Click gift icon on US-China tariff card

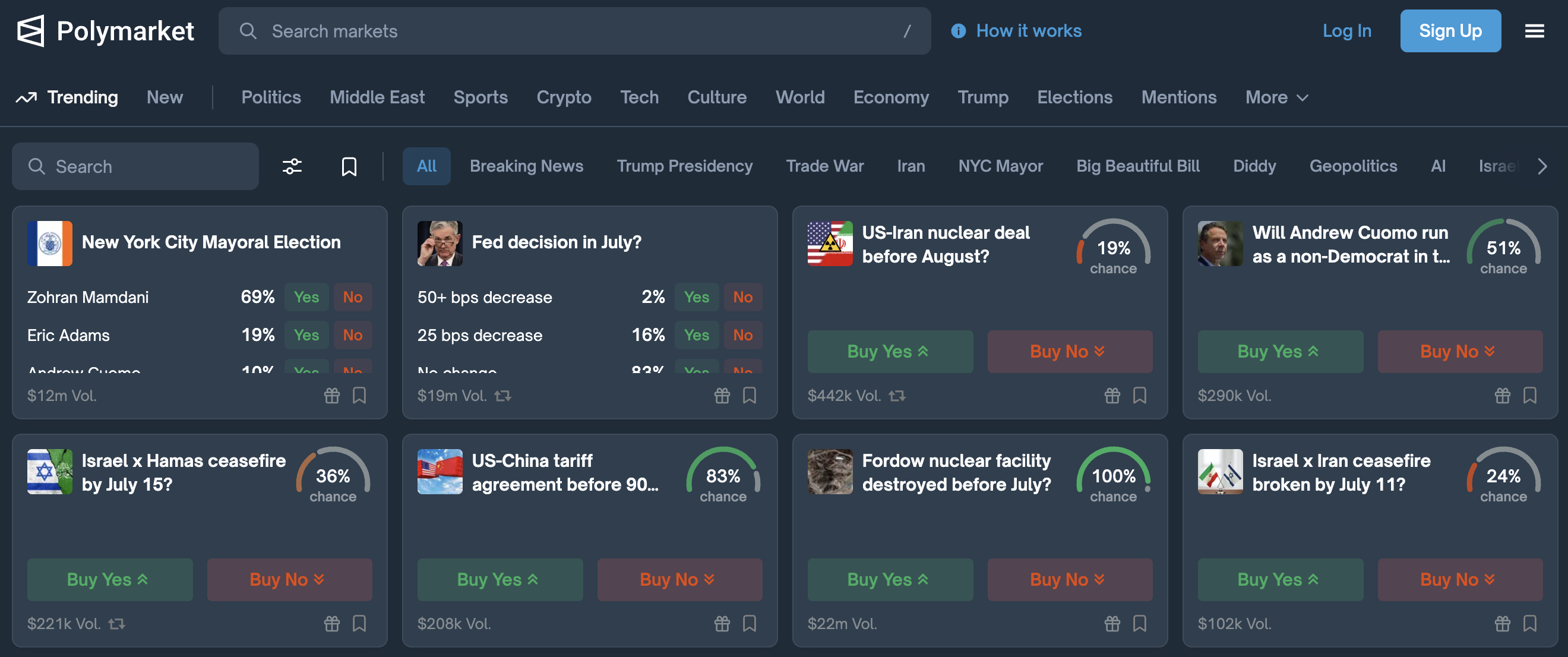tap(722, 624)
